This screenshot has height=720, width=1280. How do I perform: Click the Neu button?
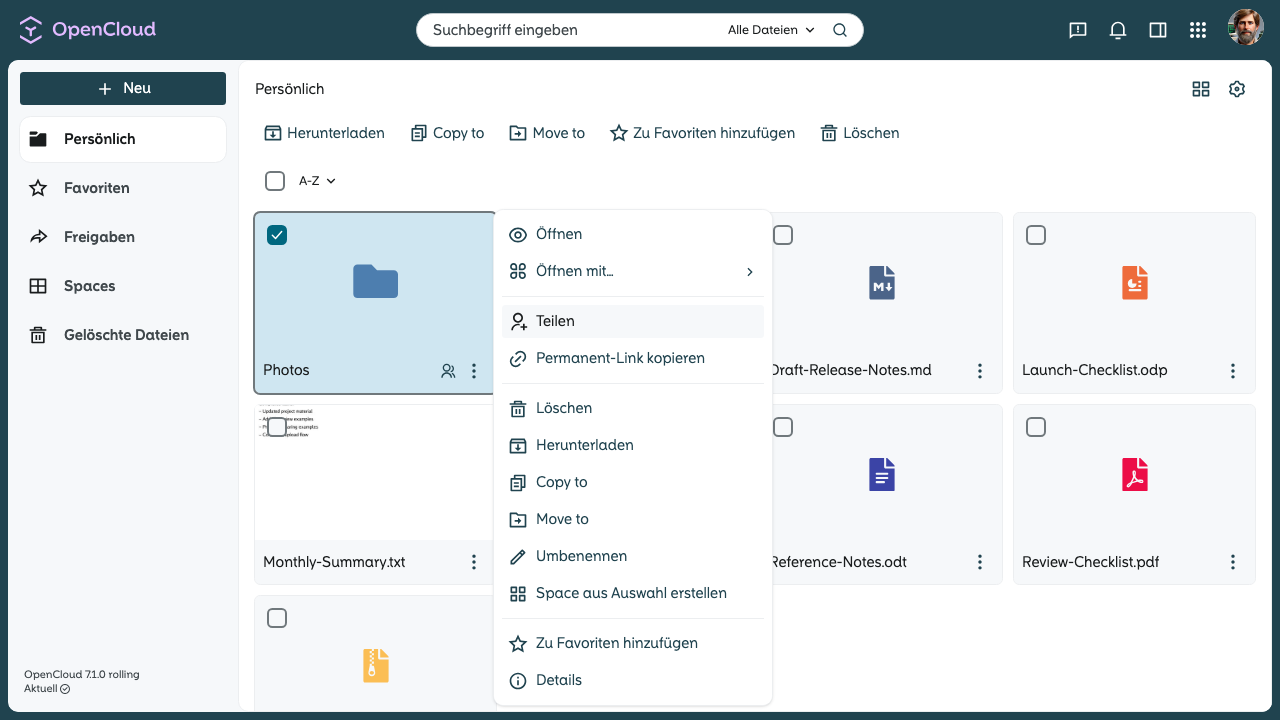point(123,88)
